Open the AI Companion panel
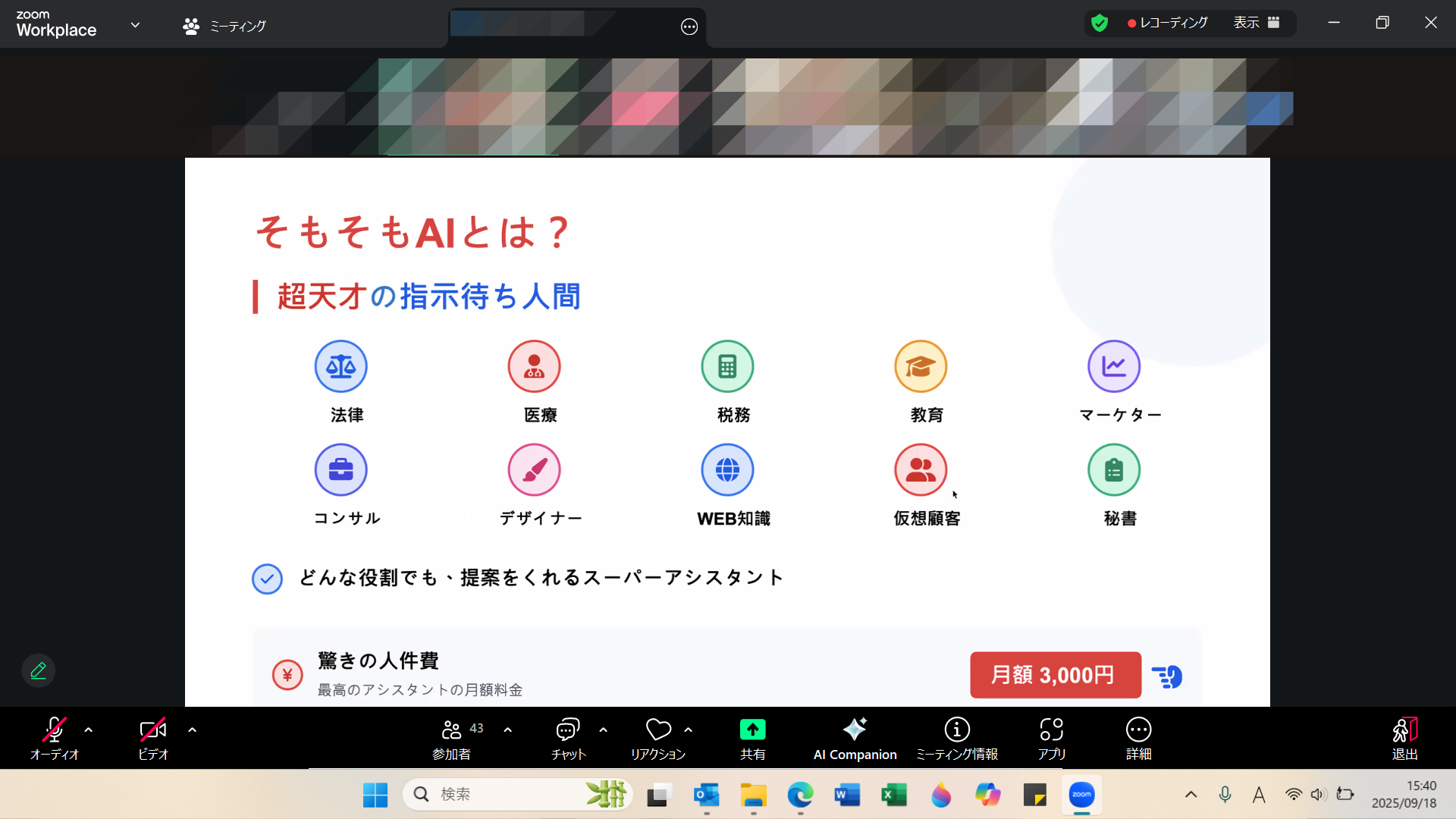 coord(855,738)
